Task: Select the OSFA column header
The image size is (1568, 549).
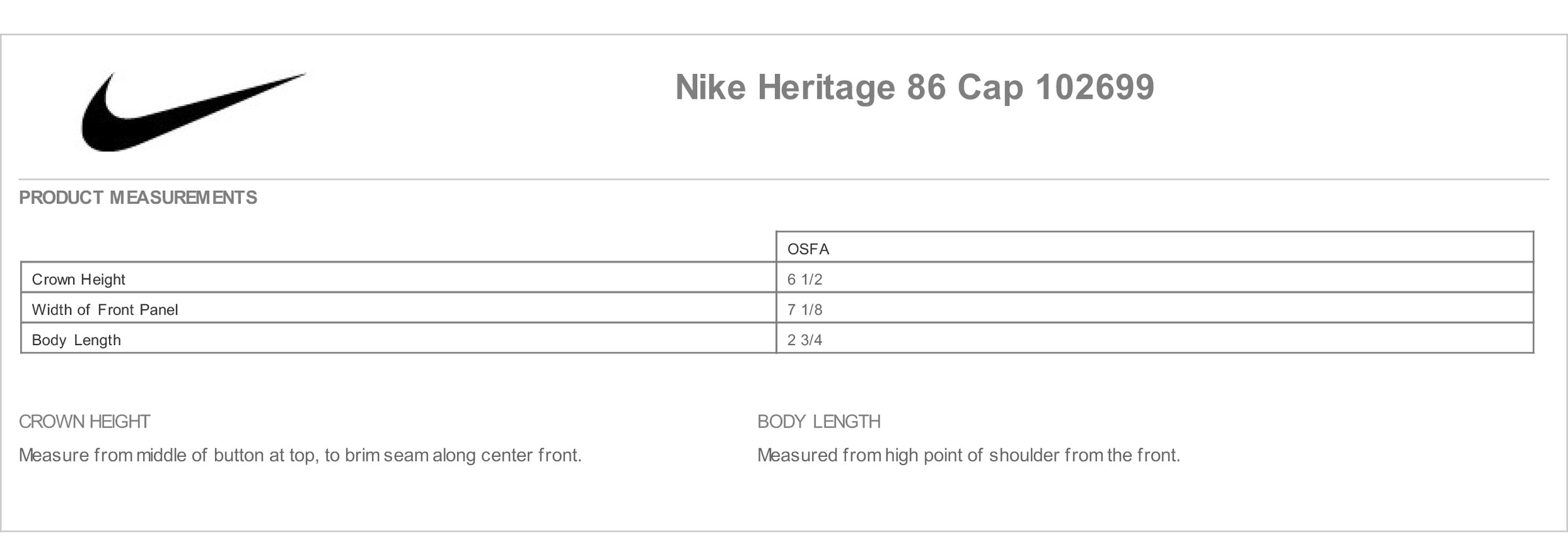Action: (x=808, y=249)
